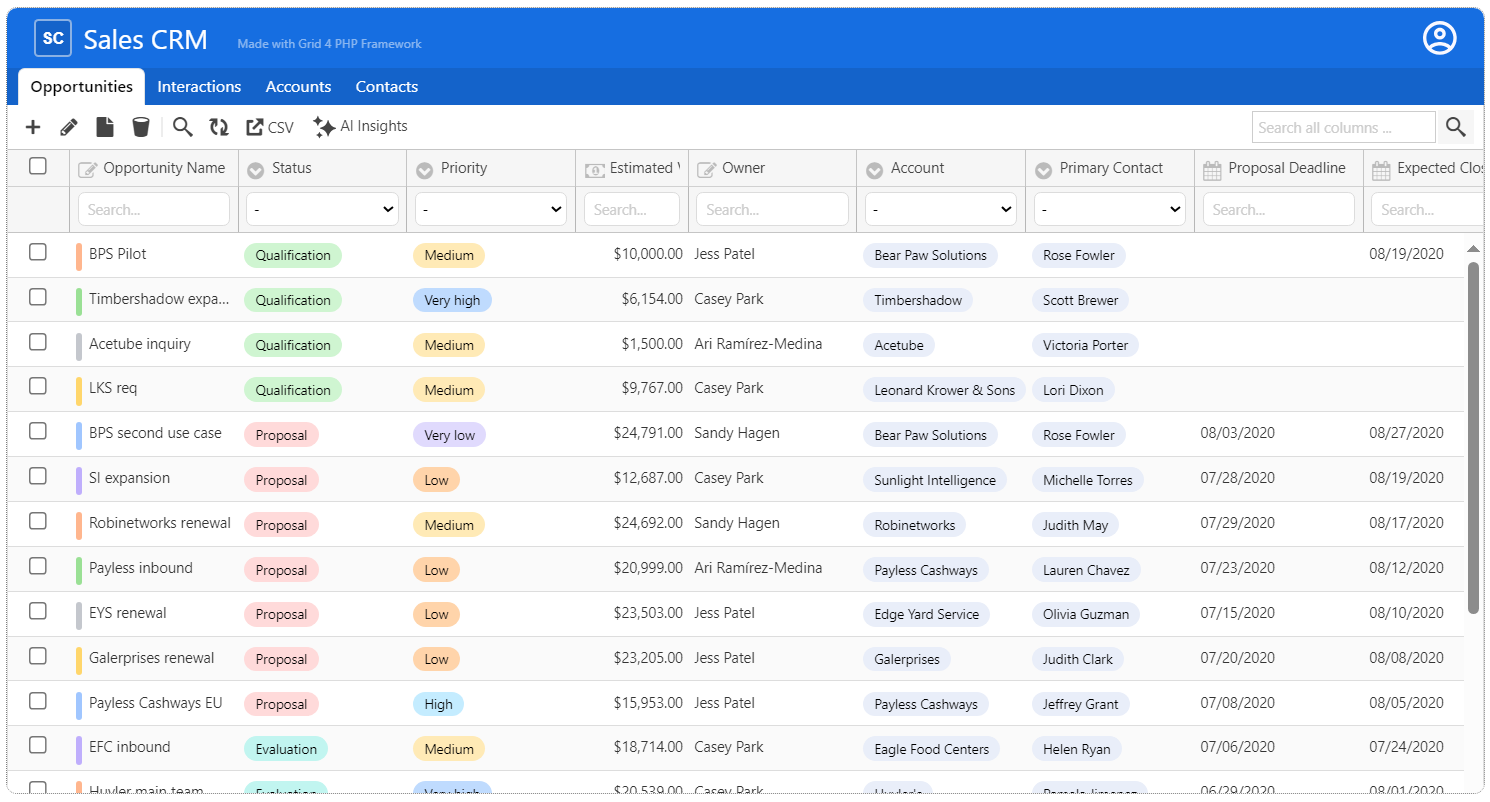
Task: Click the blue color bar on BPS second use case
Action: [79, 436]
